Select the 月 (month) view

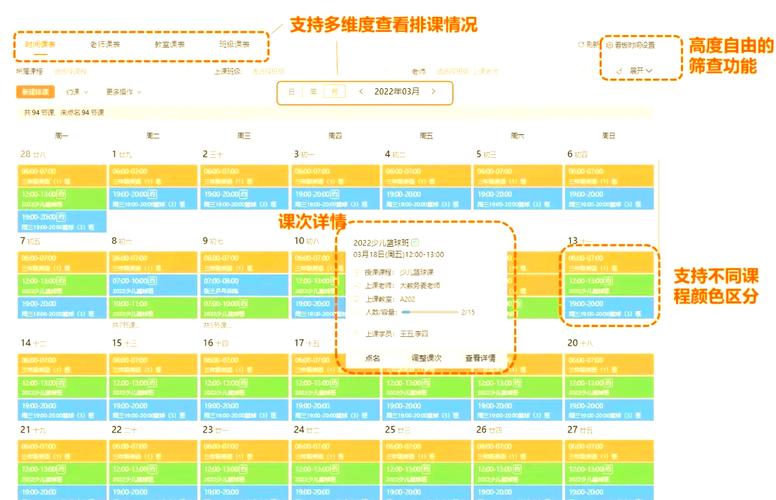(x=335, y=92)
